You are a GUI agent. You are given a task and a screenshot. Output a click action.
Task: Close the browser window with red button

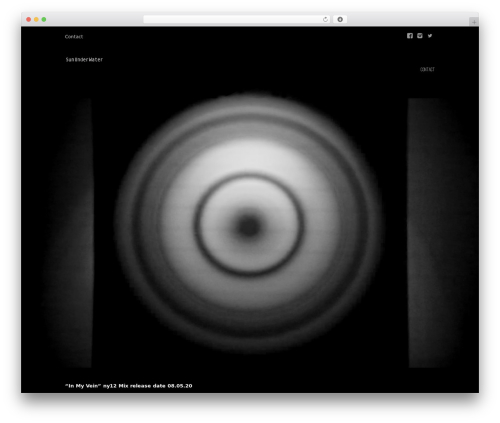(x=29, y=19)
